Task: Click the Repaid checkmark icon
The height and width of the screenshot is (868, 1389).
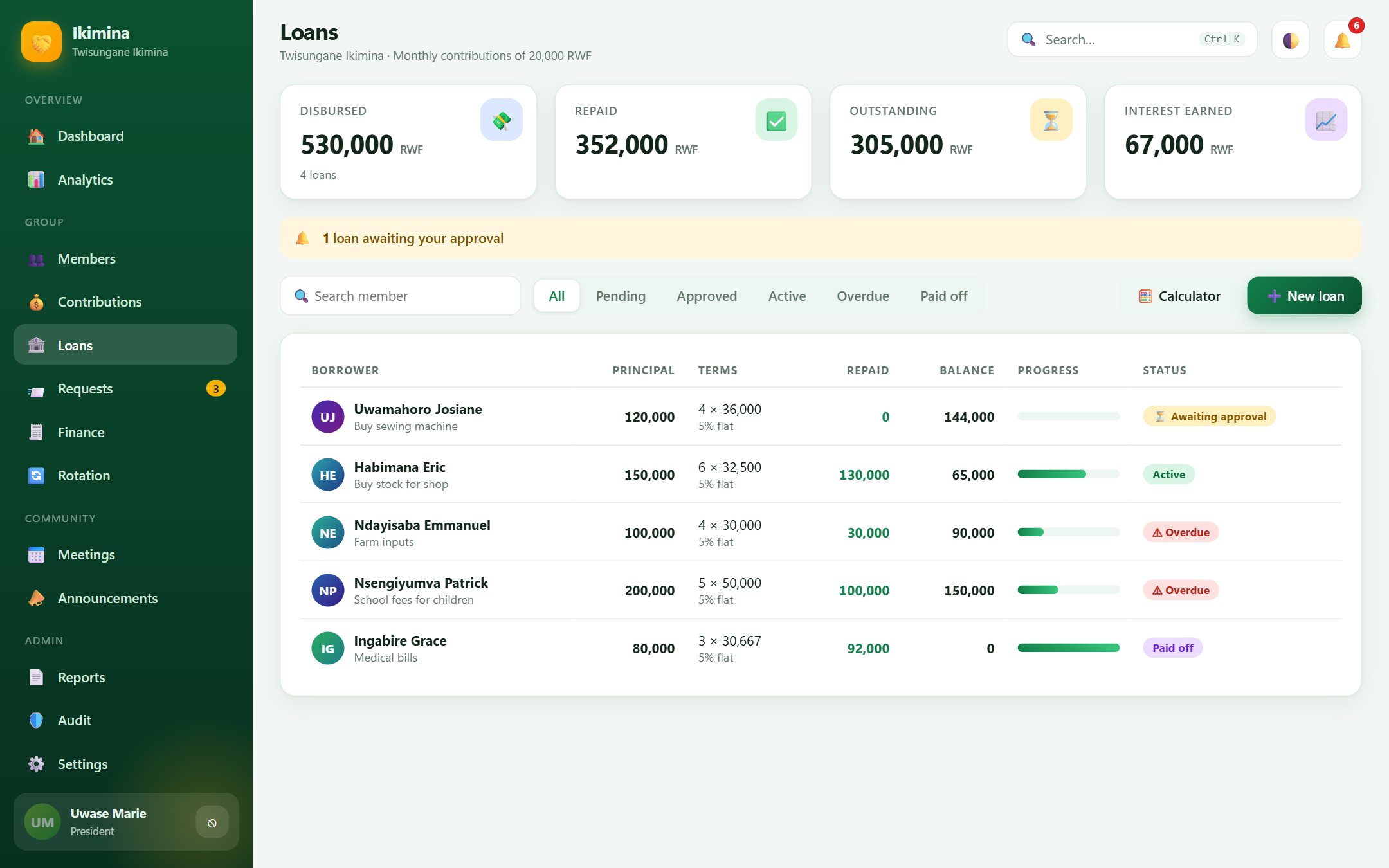Action: (x=776, y=120)
